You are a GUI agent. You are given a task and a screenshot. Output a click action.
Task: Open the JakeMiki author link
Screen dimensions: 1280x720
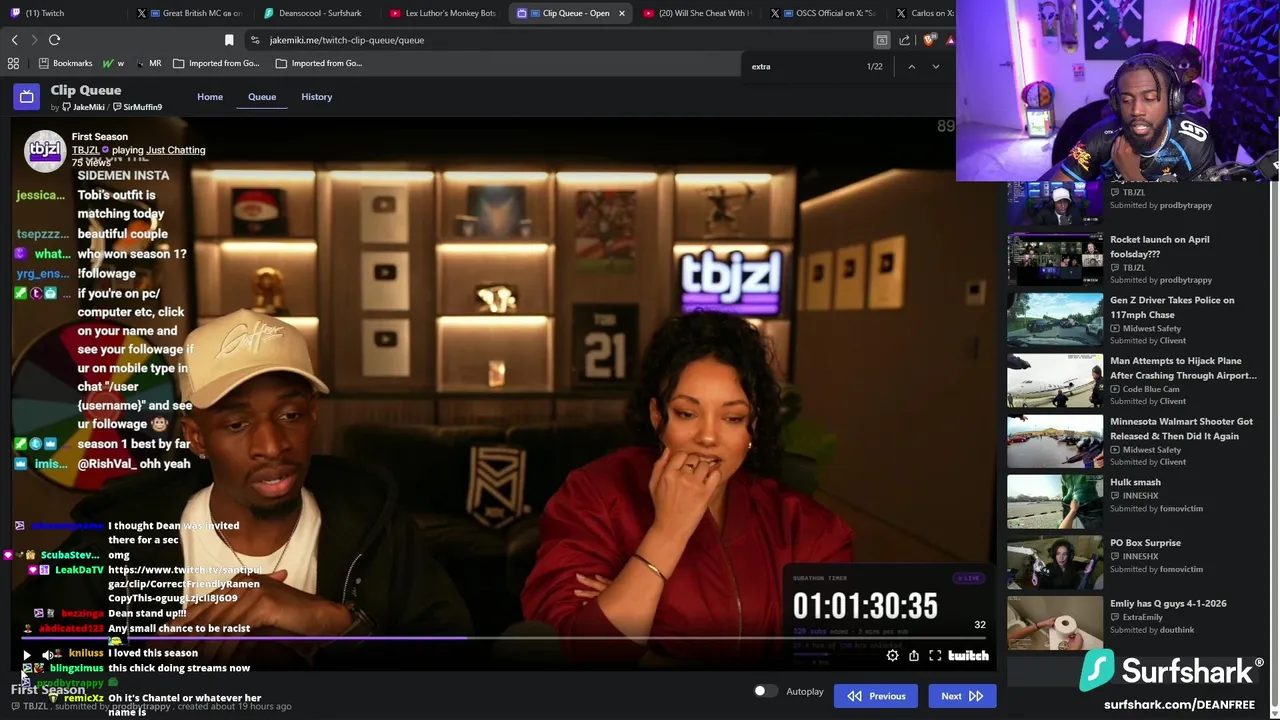pyautogui.click(x=82, y=107)
